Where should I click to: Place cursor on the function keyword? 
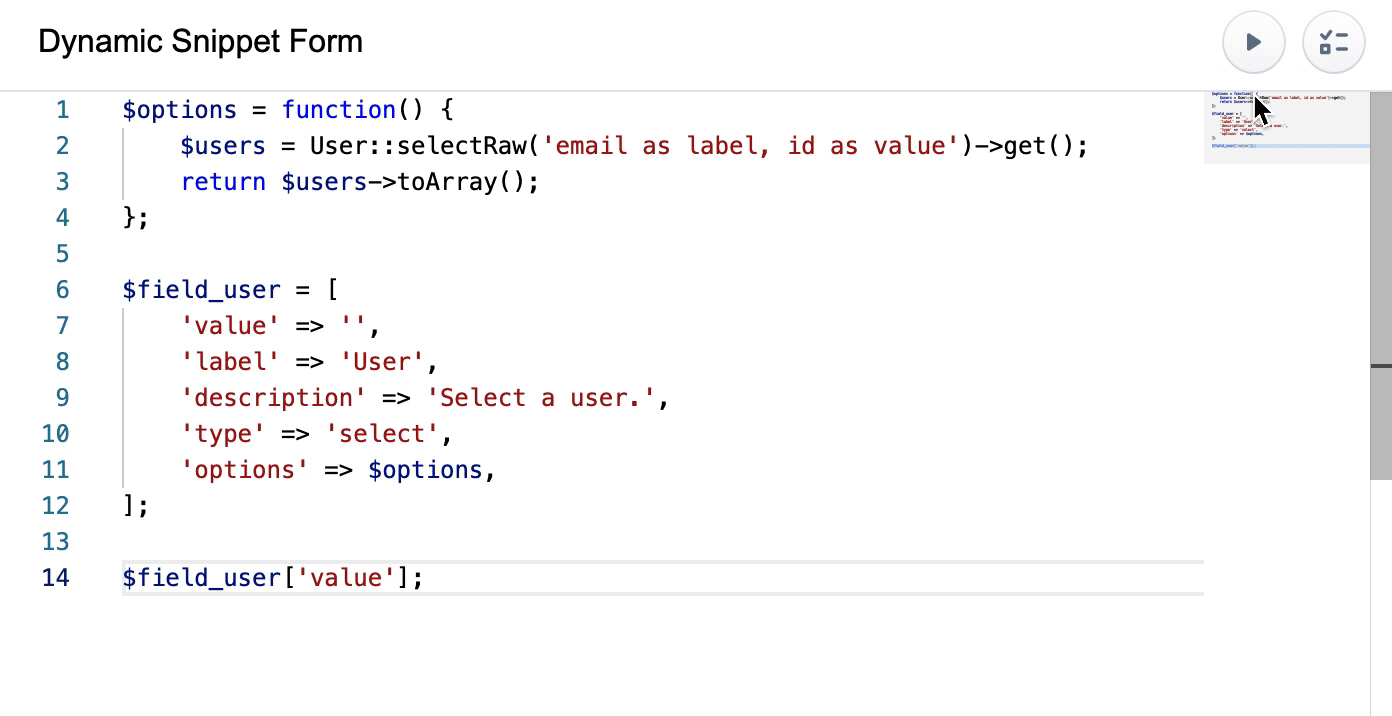pyautogui.click(x=339, y=109)
